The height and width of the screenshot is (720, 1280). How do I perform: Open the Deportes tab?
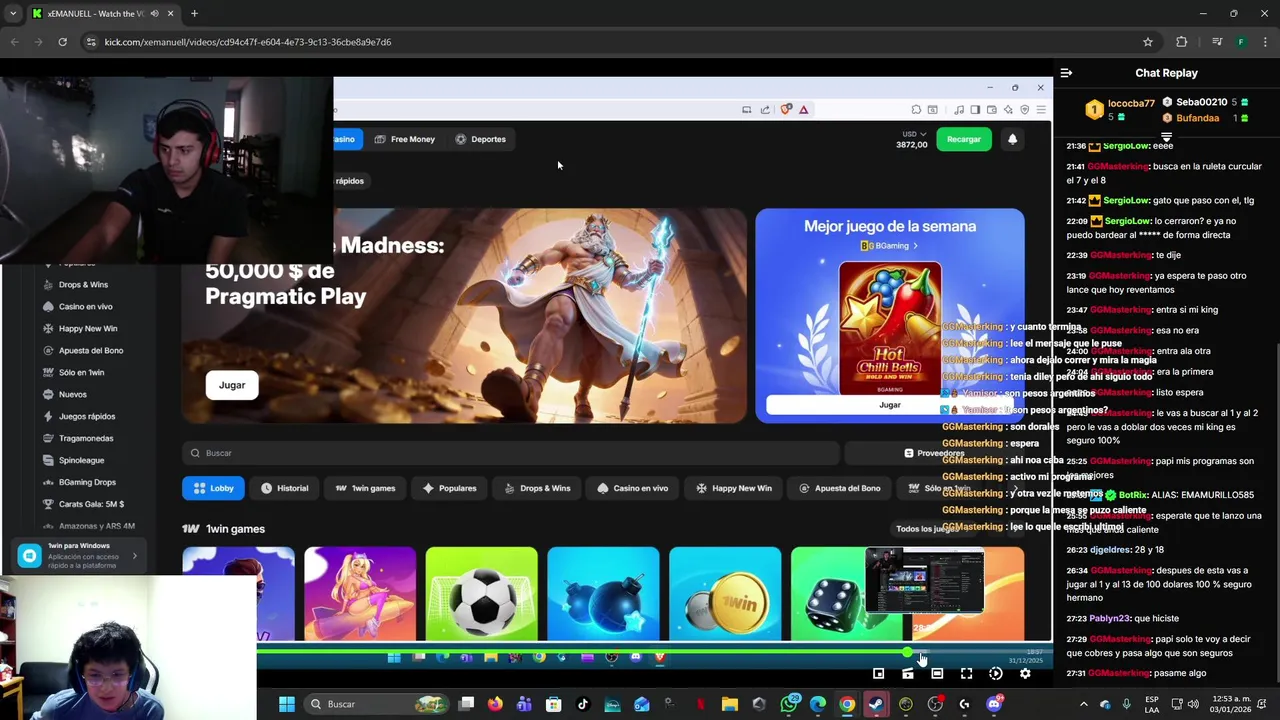click(480, 139)
